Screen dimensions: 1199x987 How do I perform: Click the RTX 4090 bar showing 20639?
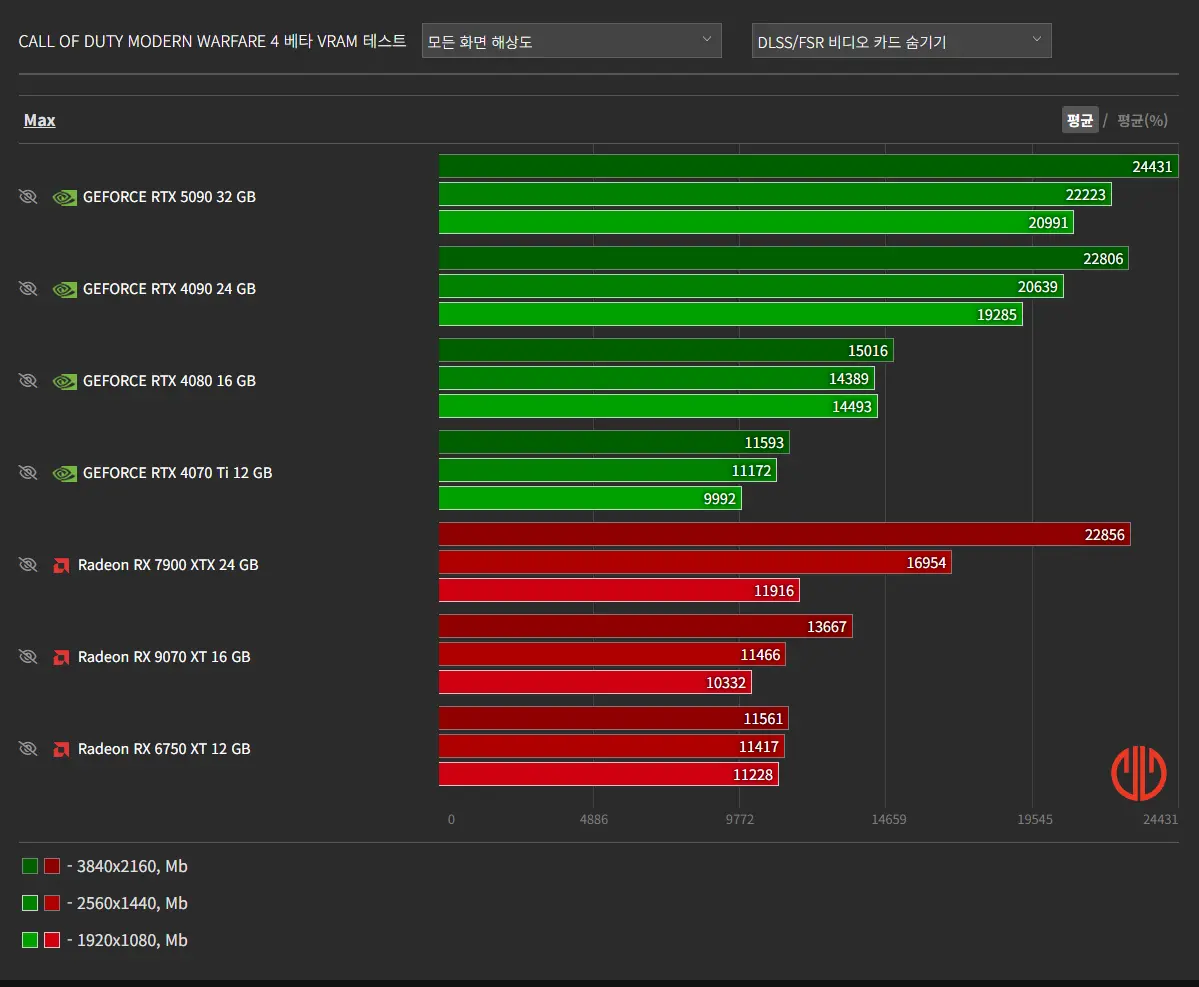click(751, 286)
